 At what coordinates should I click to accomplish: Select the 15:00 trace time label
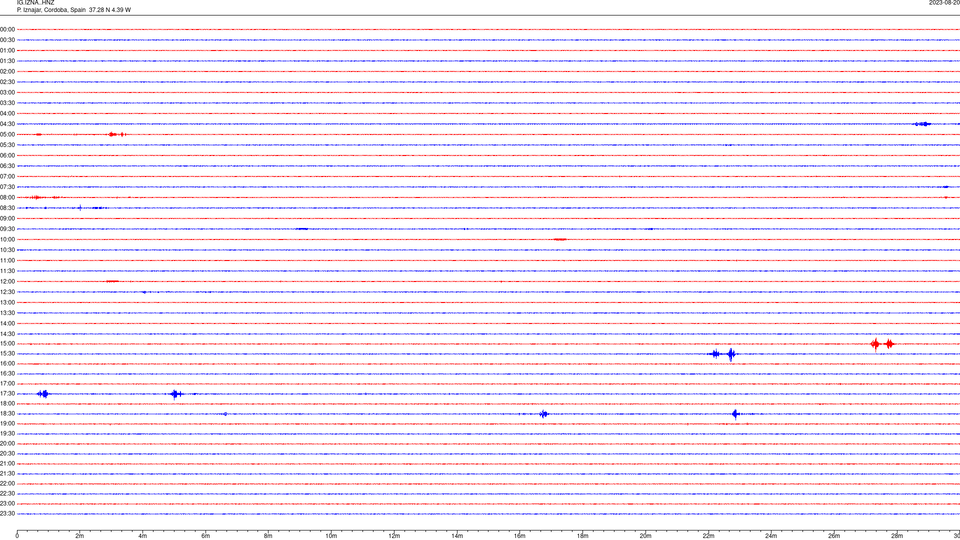tap(7, 344)
